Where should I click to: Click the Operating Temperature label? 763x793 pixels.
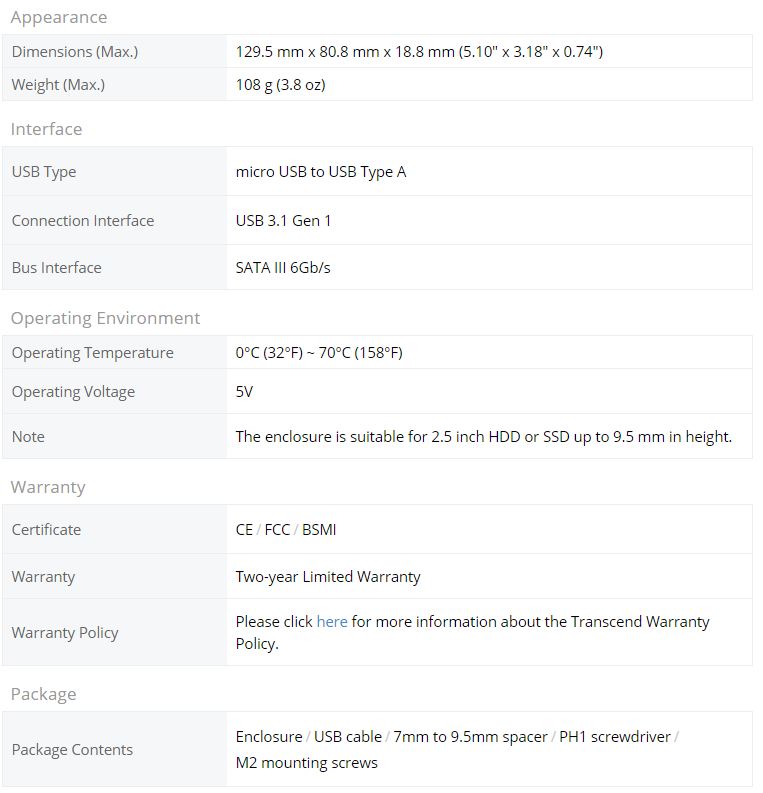click(93, 353)
